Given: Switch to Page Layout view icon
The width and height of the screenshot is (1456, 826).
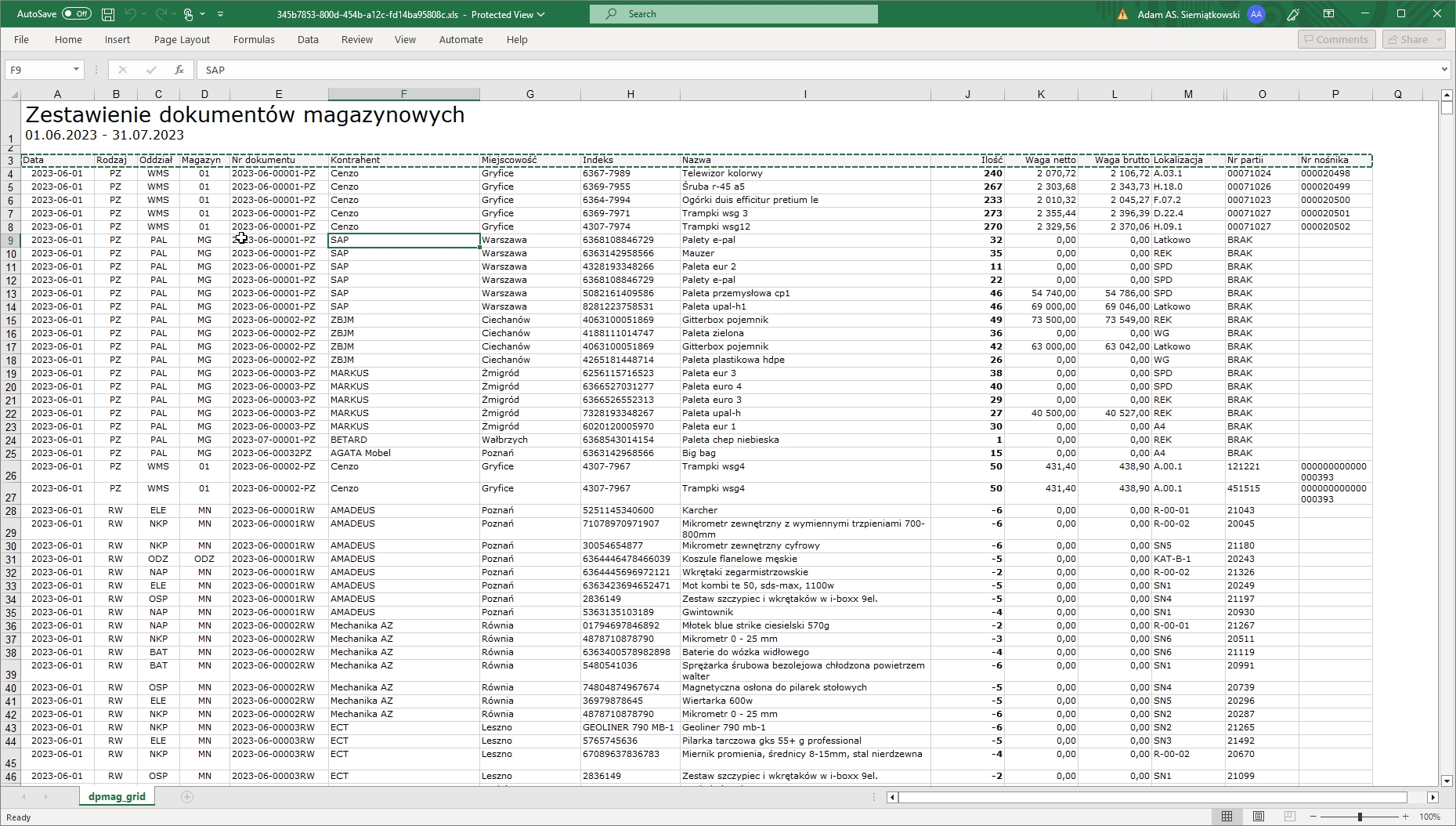Looking at the screenshot, I should coord(1259,817).
